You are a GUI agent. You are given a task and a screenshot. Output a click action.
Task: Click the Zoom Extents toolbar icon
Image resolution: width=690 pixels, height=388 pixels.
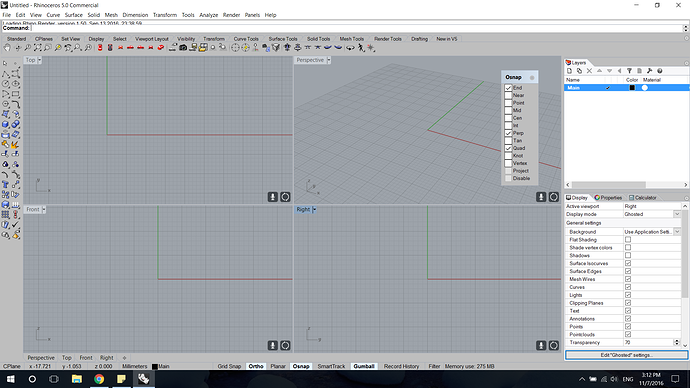[x=38, y=48]
